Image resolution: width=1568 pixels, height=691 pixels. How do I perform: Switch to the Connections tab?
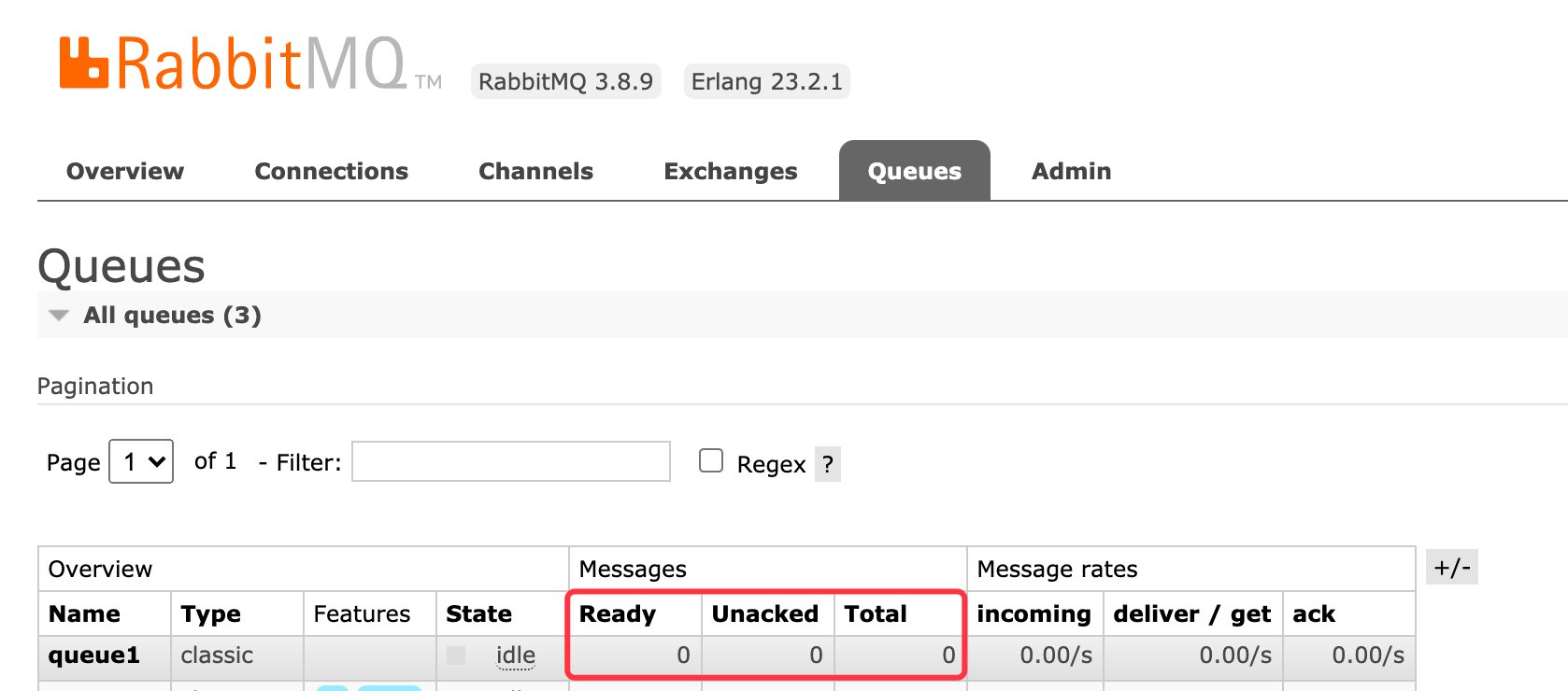(x=332, y=171)
